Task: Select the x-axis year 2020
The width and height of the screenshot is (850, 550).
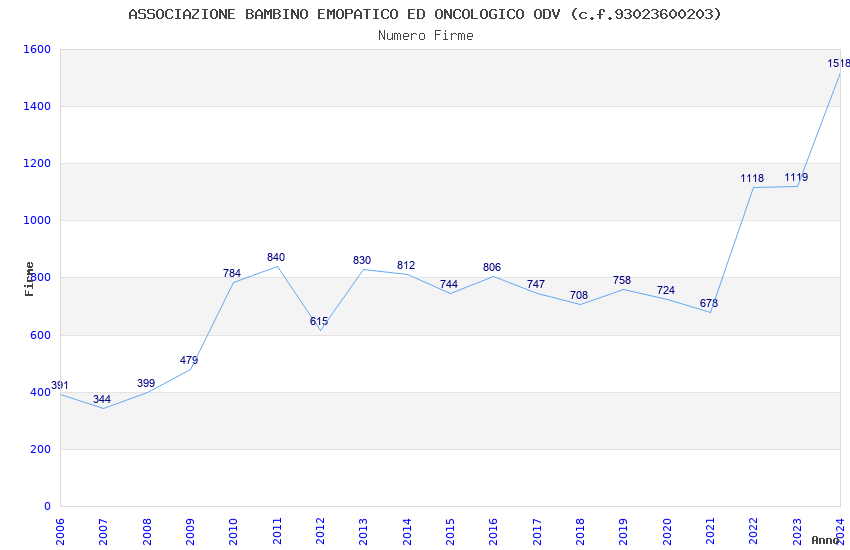Action: tap(667, 532)
